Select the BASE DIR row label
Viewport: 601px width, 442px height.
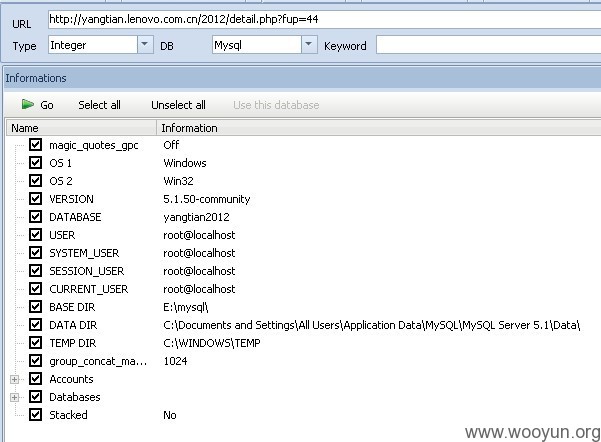click(72, 307)
